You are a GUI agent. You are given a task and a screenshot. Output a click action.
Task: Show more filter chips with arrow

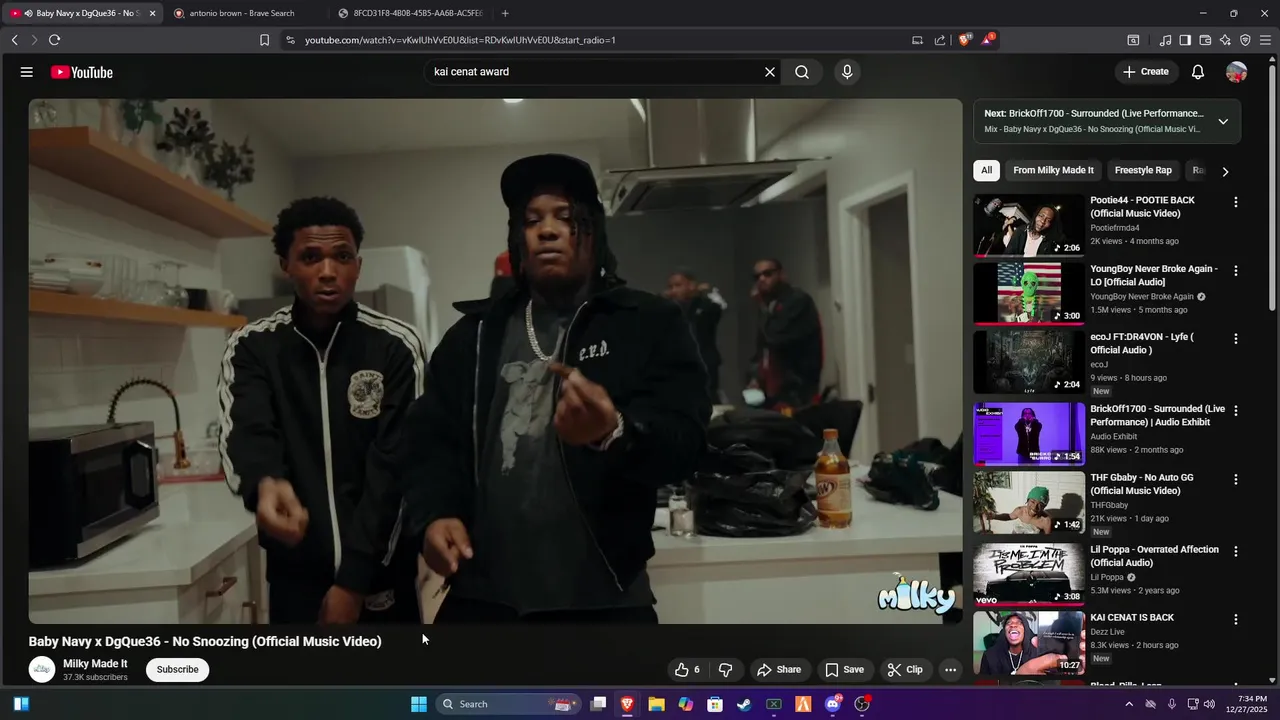tap(1225, 171)
